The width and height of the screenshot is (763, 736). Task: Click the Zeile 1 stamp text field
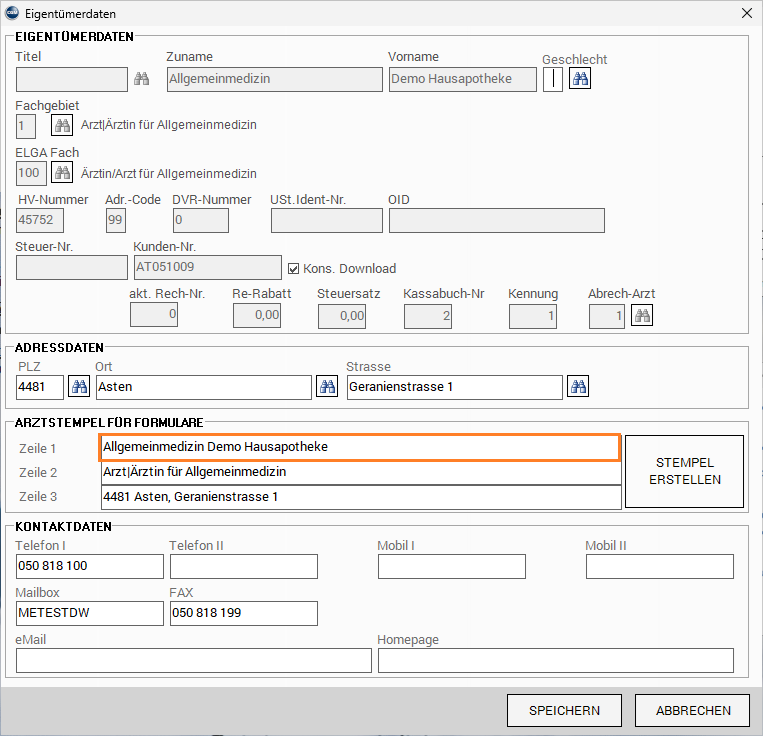360,447
